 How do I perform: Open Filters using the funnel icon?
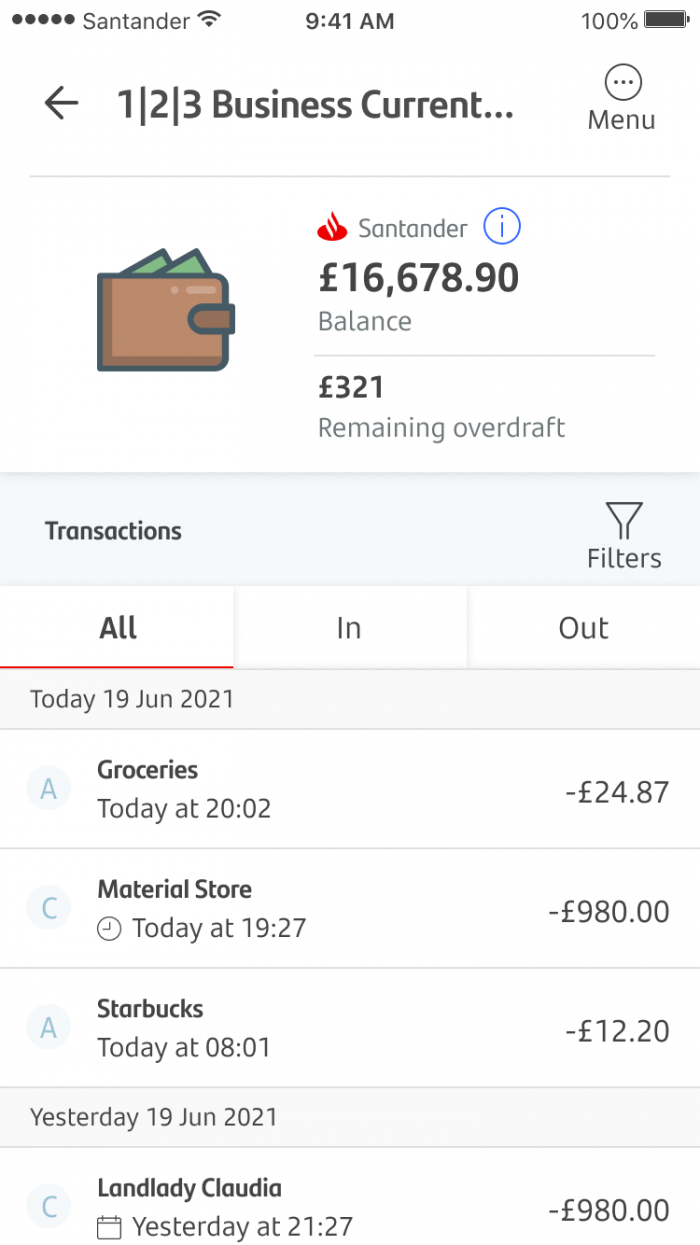(623, 522)
